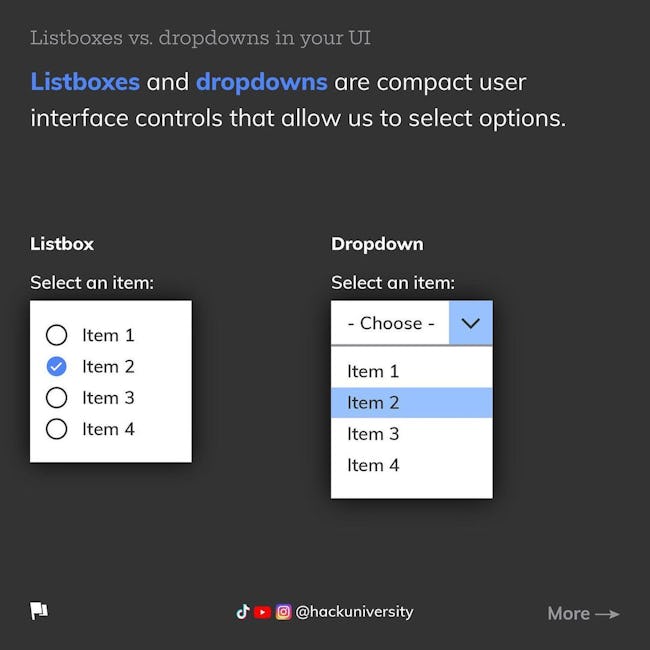The height and width of the screenshot is (650, 650).
Task: Open the @hackuniversity handle
Action: pos(354,612)
